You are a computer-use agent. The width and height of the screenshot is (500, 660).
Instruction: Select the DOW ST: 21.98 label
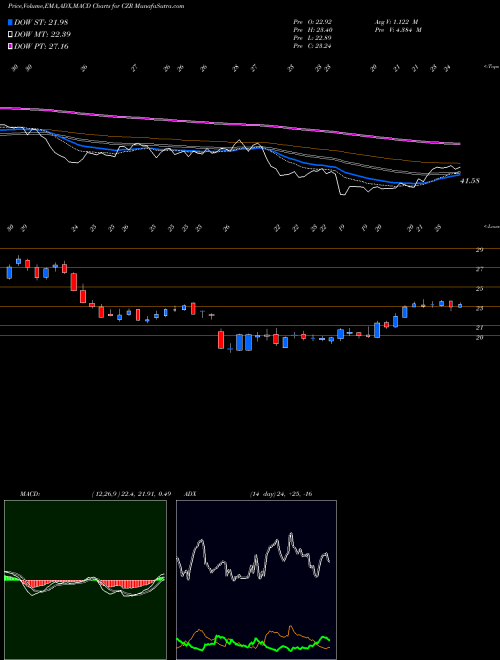pyautogui.click(x=41, y=22)
